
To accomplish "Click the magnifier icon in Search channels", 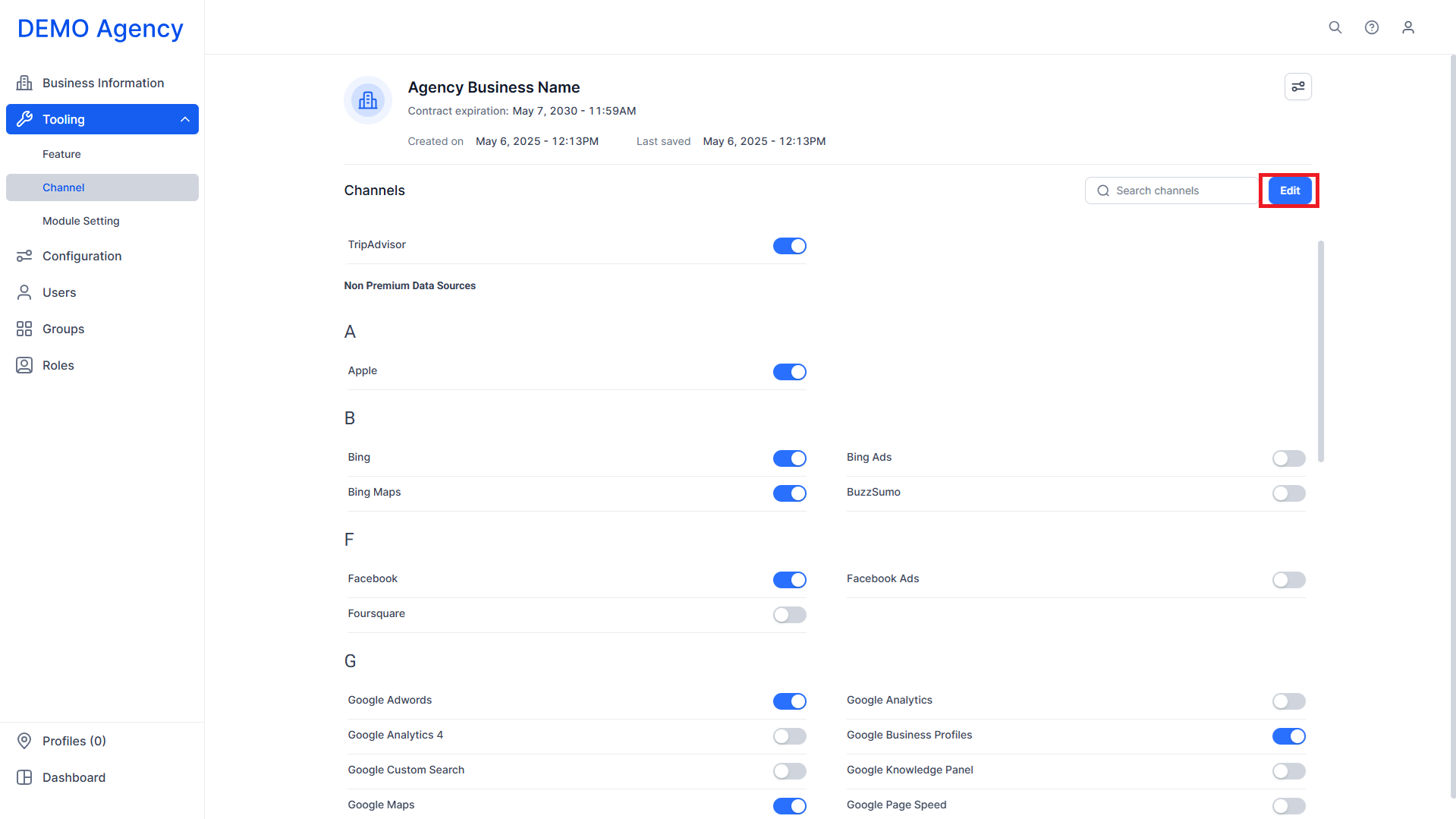I will coord(1103,191).
